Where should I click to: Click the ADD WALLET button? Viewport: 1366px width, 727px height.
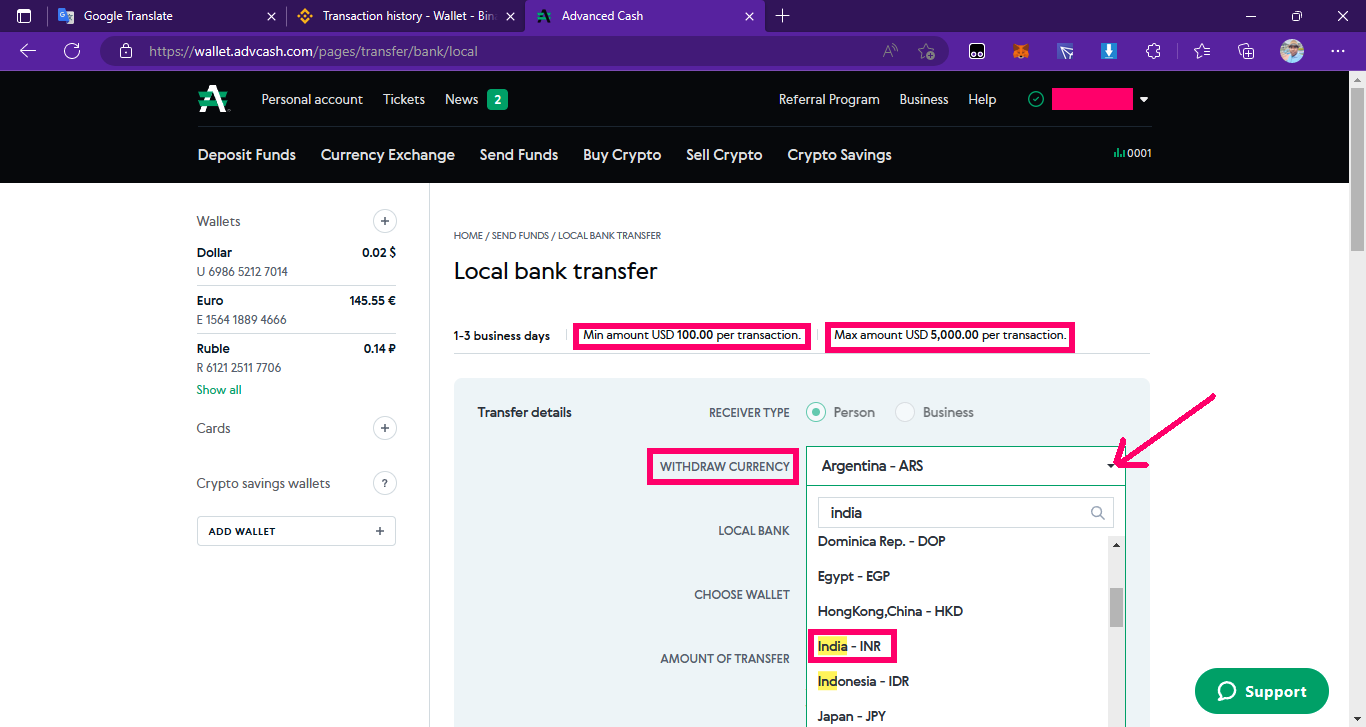[296, 531]
